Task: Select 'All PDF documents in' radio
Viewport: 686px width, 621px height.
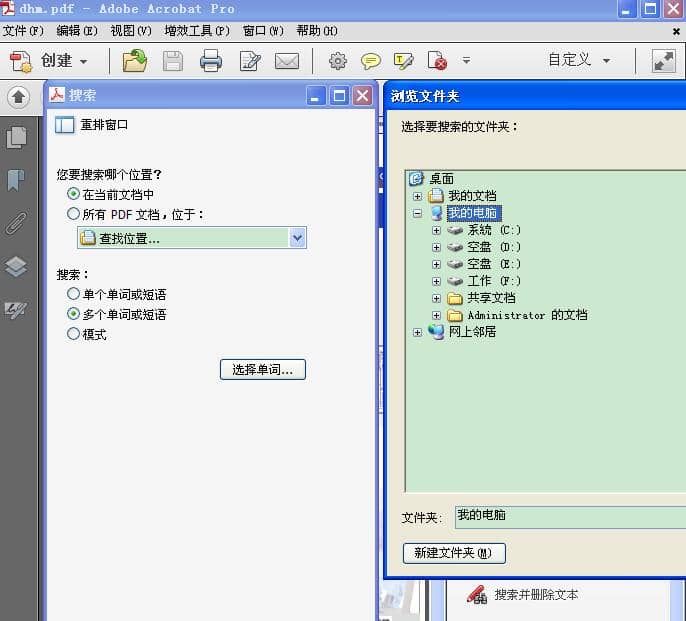Action: click(x=73, y=214)
